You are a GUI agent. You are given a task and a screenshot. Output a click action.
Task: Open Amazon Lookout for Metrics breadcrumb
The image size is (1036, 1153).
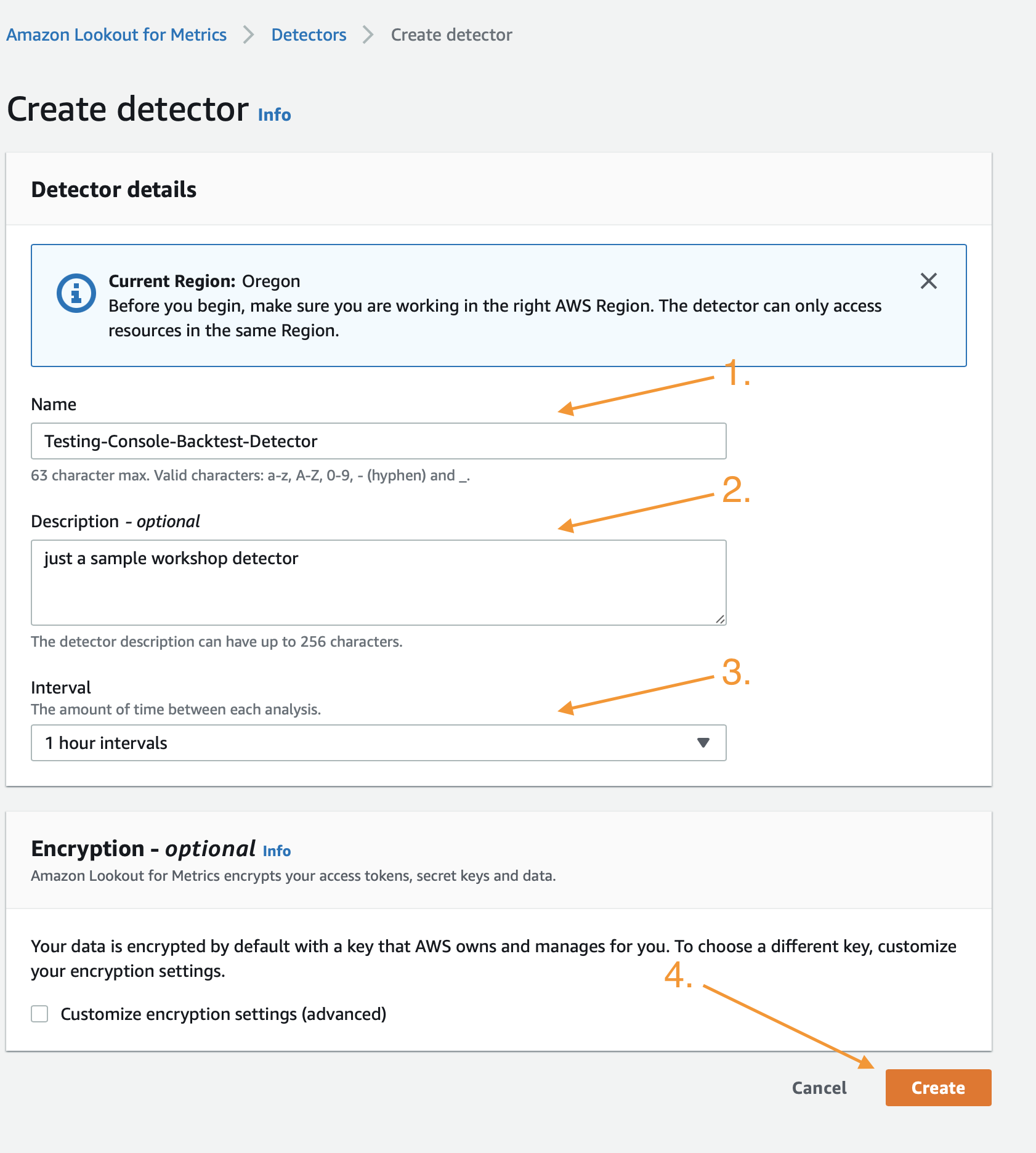(x=116, y=35)
